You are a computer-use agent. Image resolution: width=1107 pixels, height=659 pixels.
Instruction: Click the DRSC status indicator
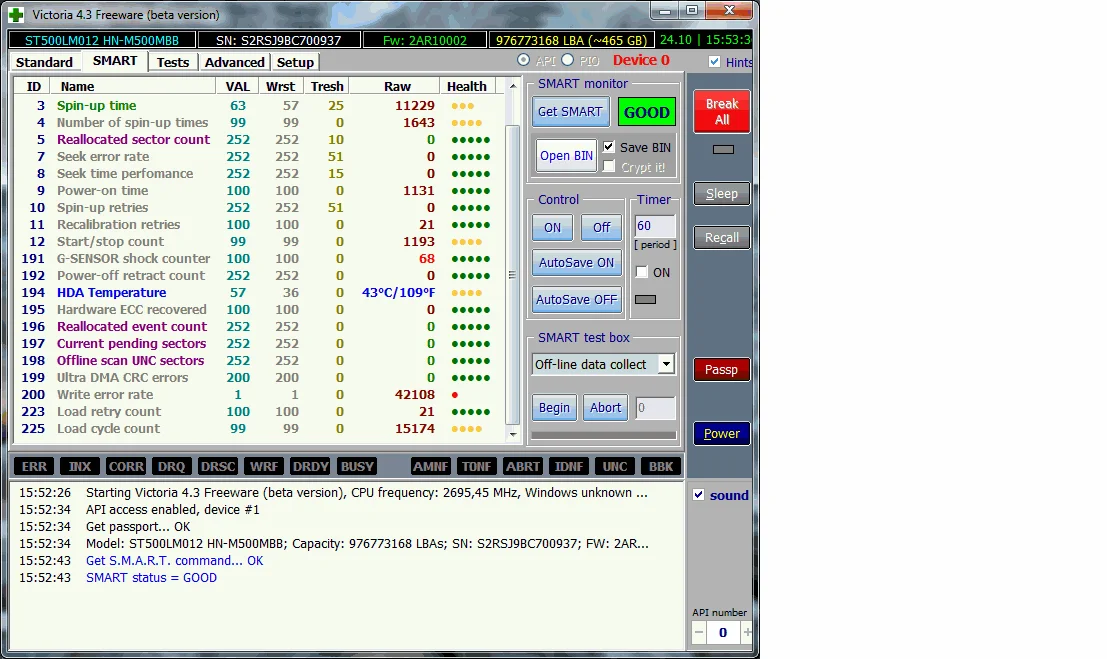[x=217, y=466]
